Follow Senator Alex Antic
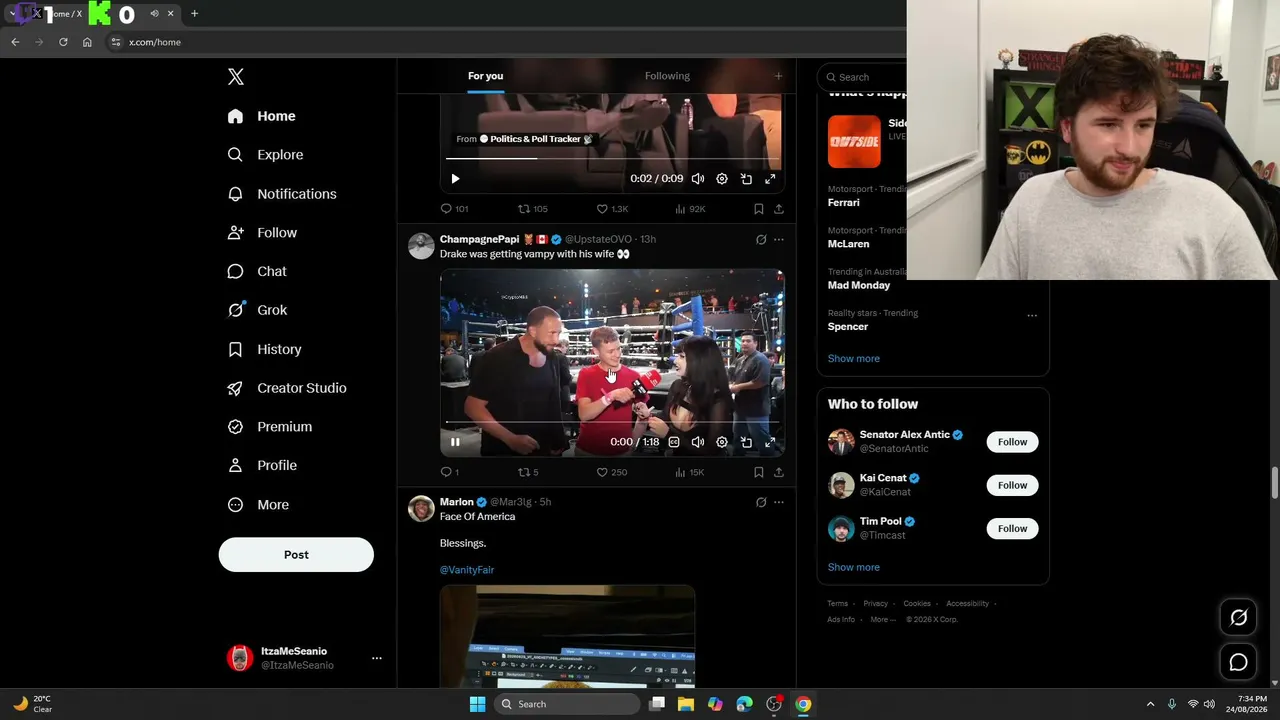This screenshot has width=1280, height=720. pyautogui.click(x=1012, y=442)
